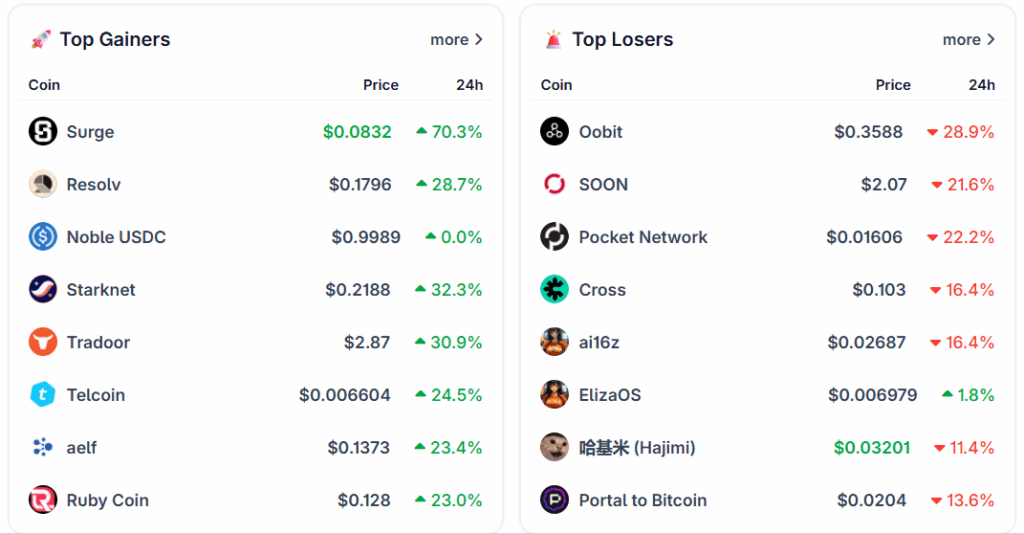Click the Starknet coin icon
The image size is (1024, 533).
point(43,290)
